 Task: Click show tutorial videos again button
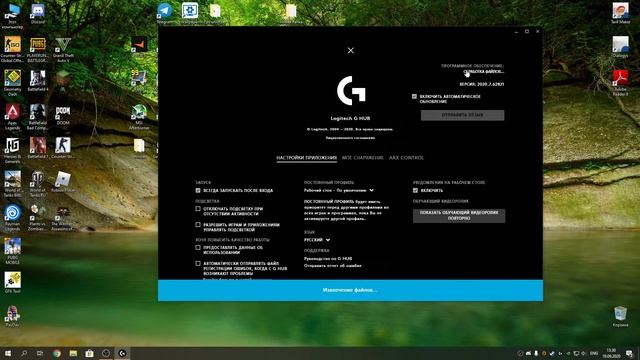click(459, 216)
